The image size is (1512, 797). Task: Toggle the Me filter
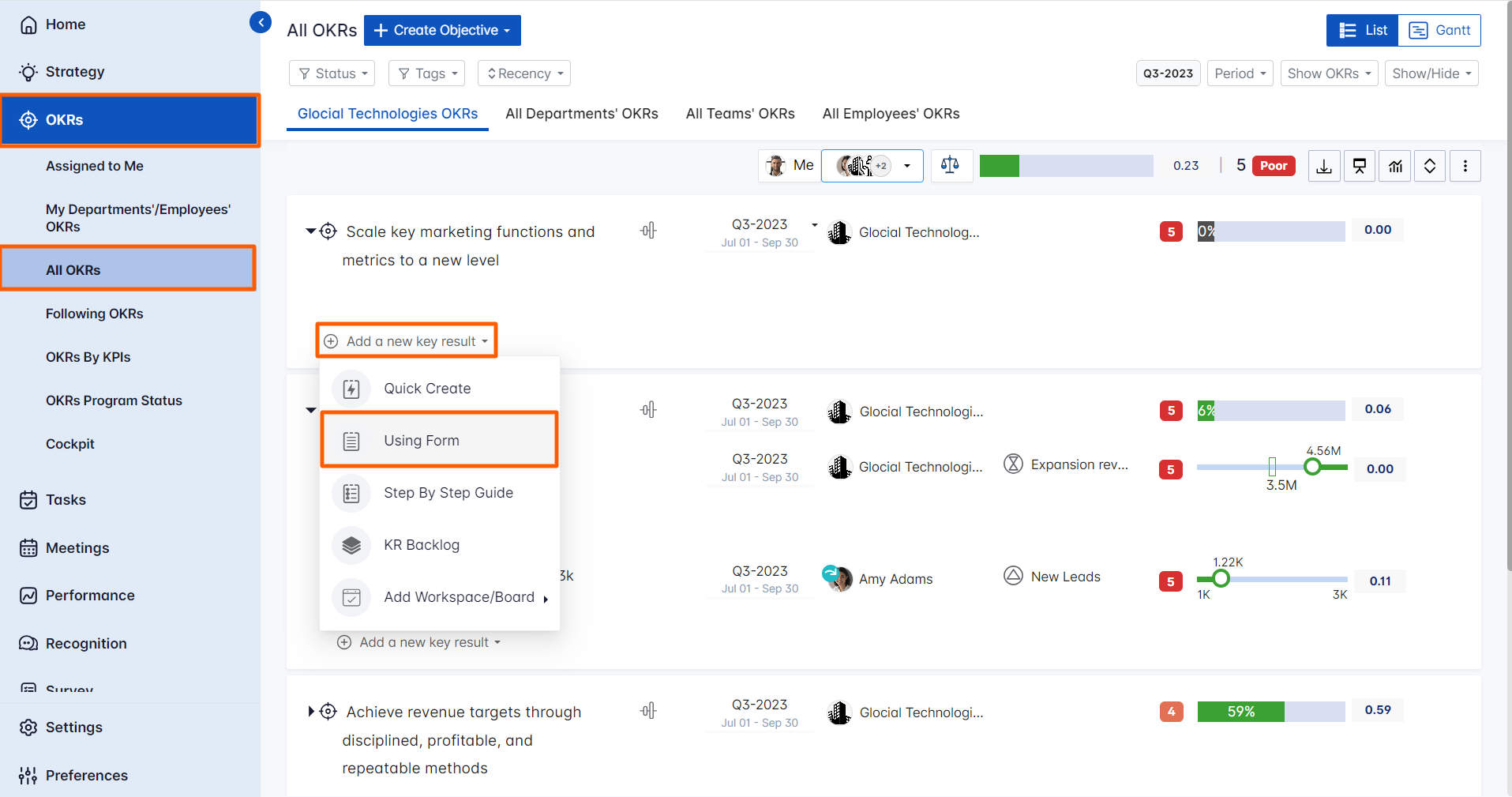(x=790, y=165)
